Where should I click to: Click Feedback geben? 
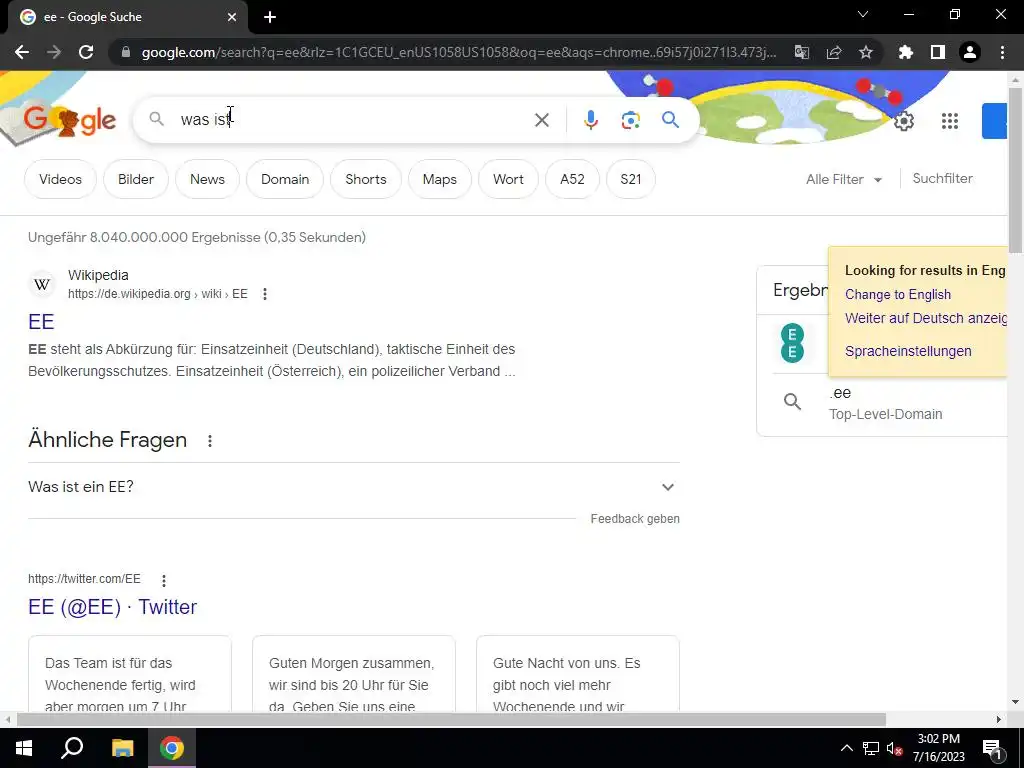click(635, 519)
